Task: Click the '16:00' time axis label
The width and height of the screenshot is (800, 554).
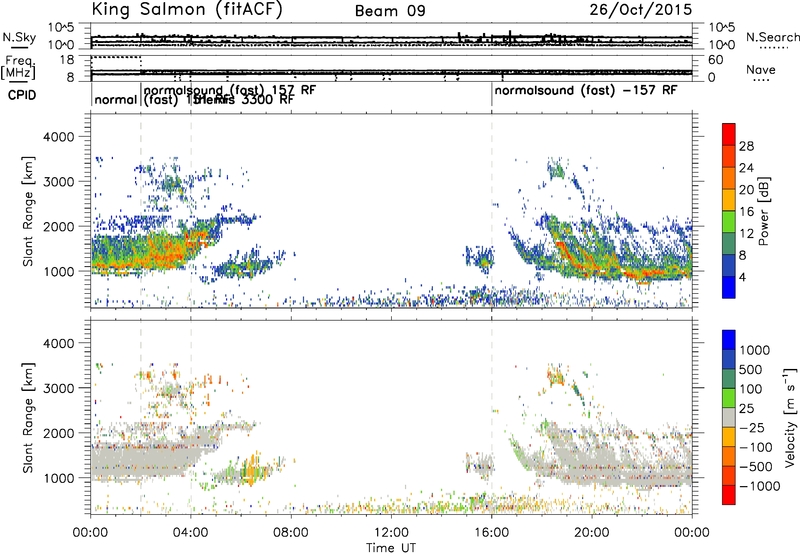Action: coord(492,533)
